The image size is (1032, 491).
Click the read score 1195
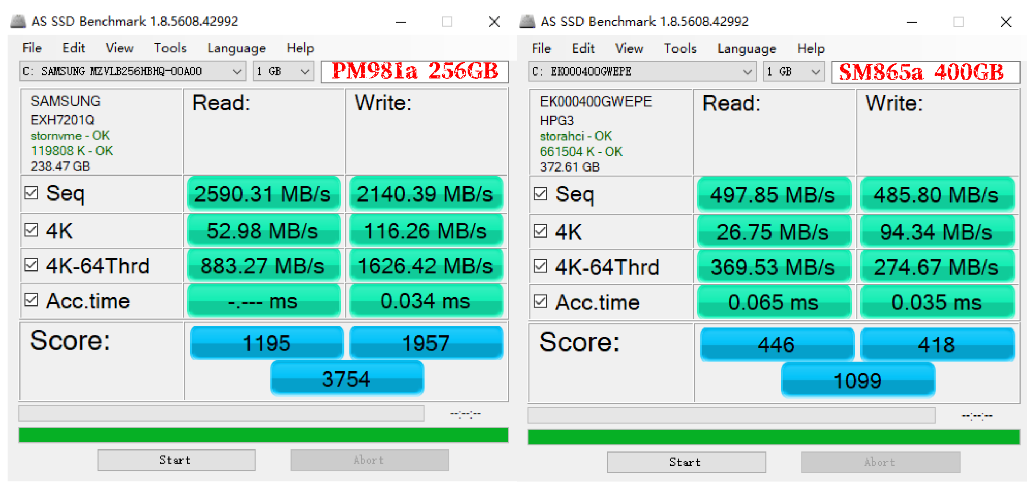pyautogui.click(x=267, y=342)
